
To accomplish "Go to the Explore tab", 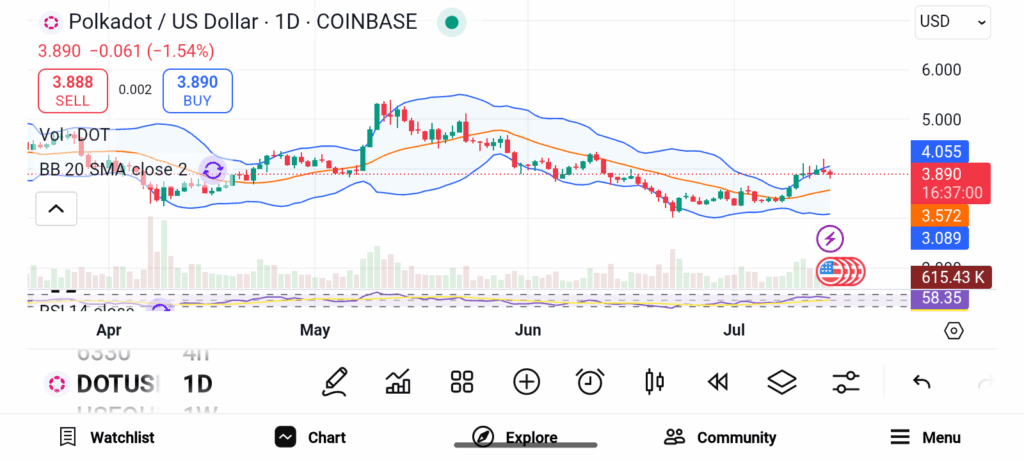I will pos(515,437).
